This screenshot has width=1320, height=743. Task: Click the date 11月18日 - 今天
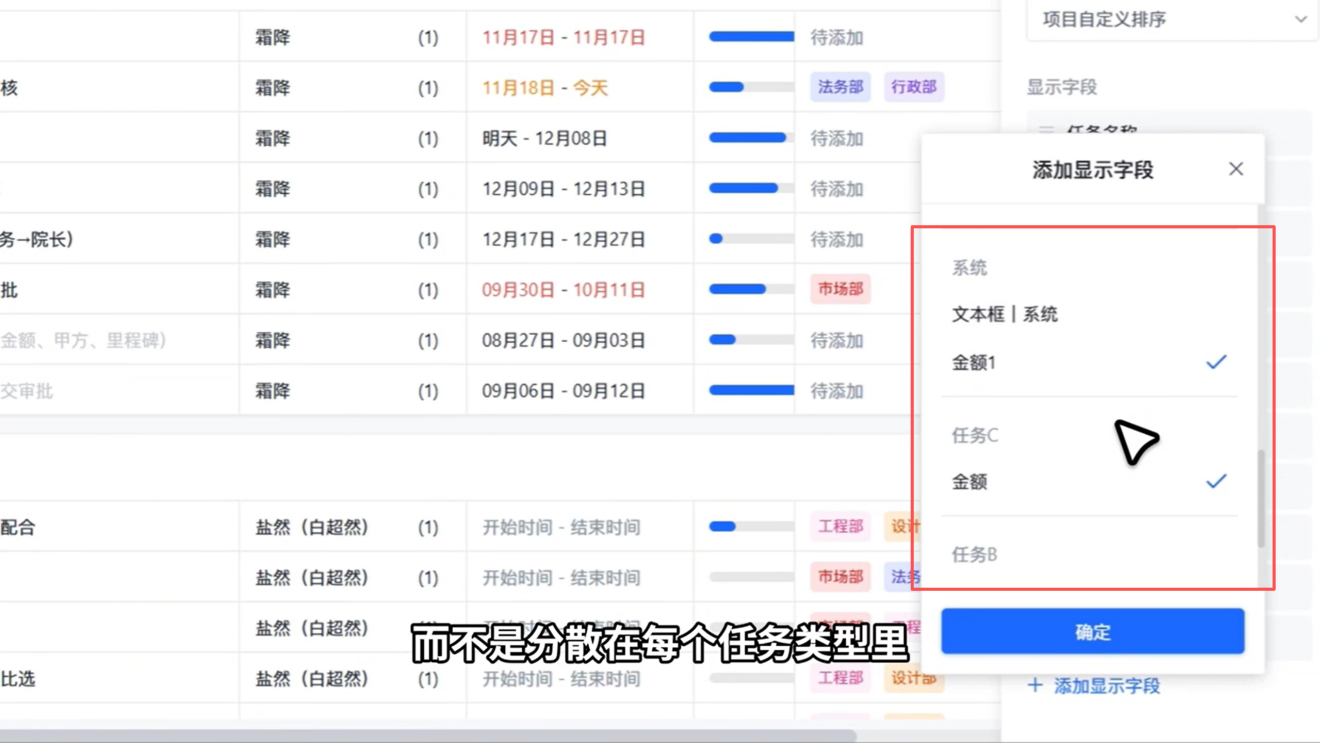tap(545, 88)
